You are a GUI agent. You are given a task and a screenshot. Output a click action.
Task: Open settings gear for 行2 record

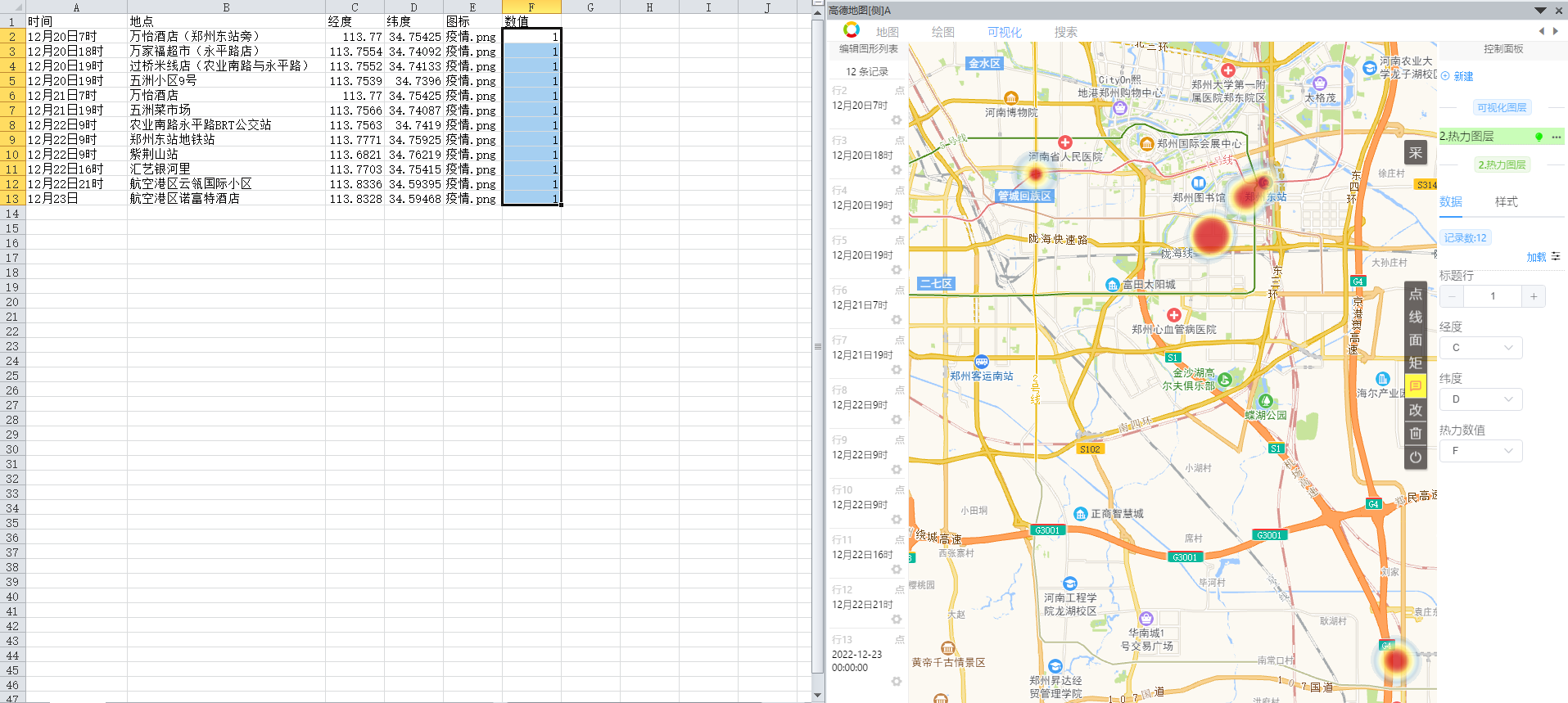point(897,120)
